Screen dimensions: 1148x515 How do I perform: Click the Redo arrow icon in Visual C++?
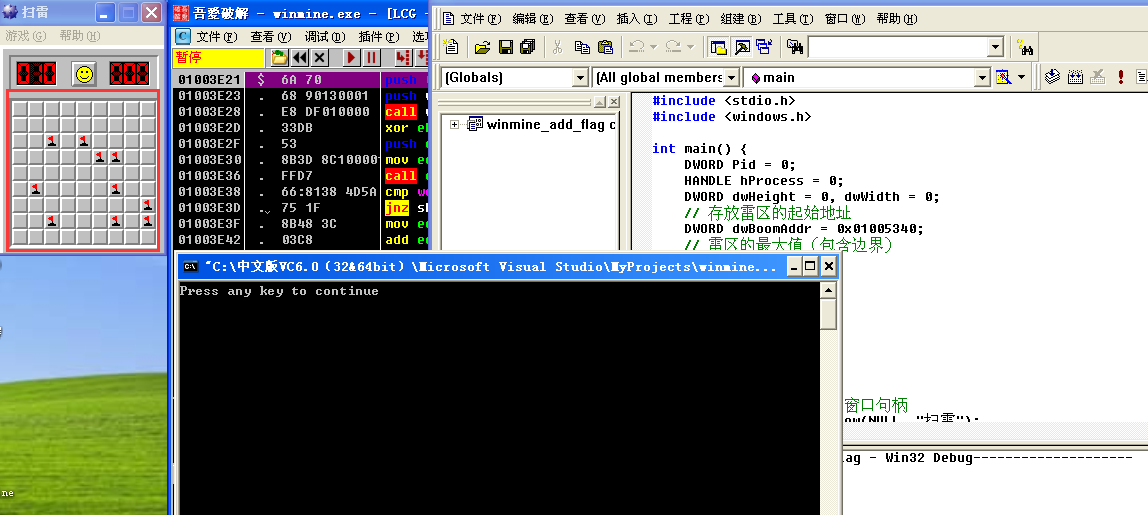(x=674, y=47)
